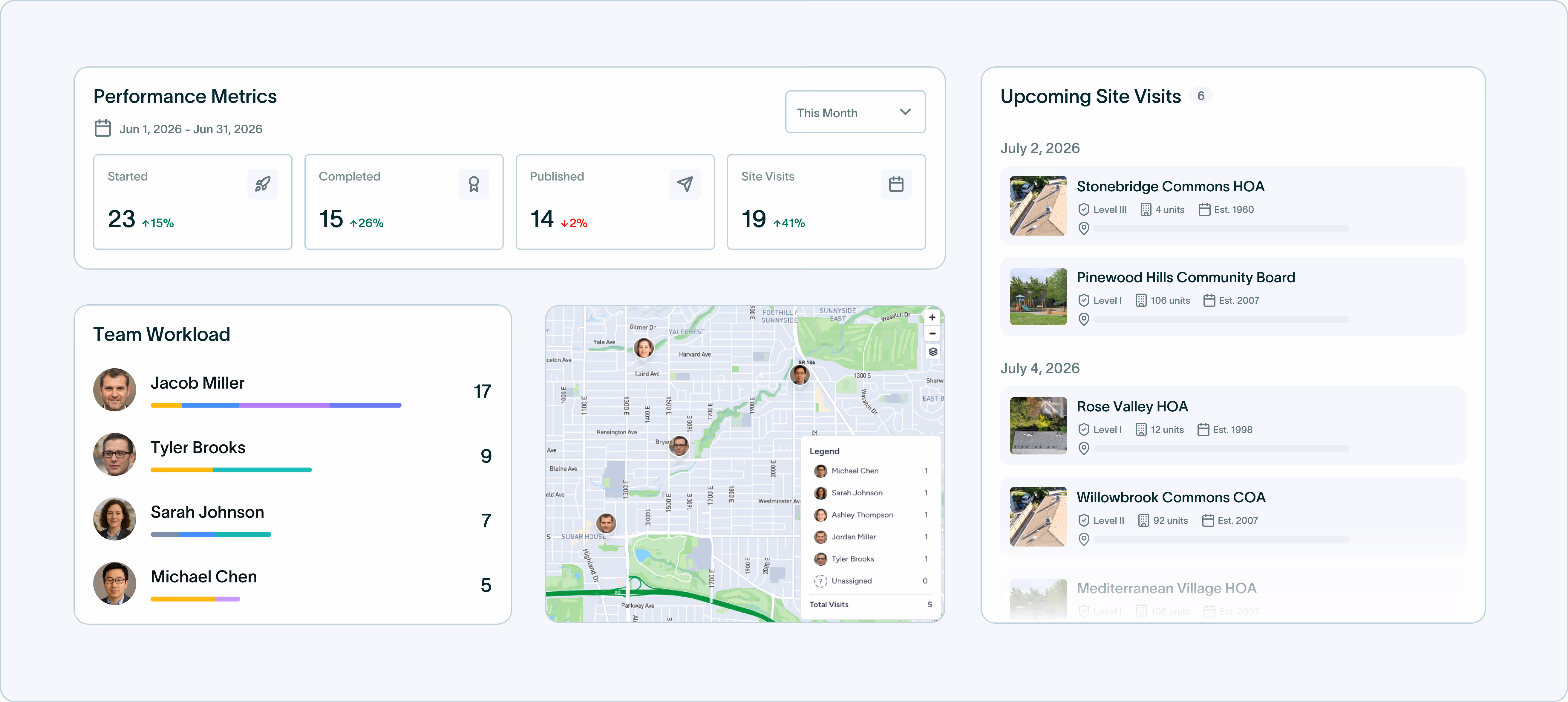Open the map layers control
Viewport: 1568px width, 702px height.
[x=932, y=352]
